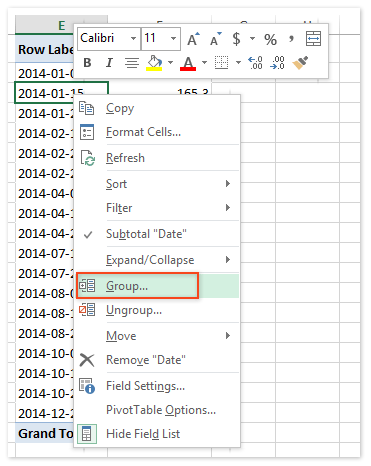Apply red font color
The image size is (371, 466).
[x=188, y=63]
